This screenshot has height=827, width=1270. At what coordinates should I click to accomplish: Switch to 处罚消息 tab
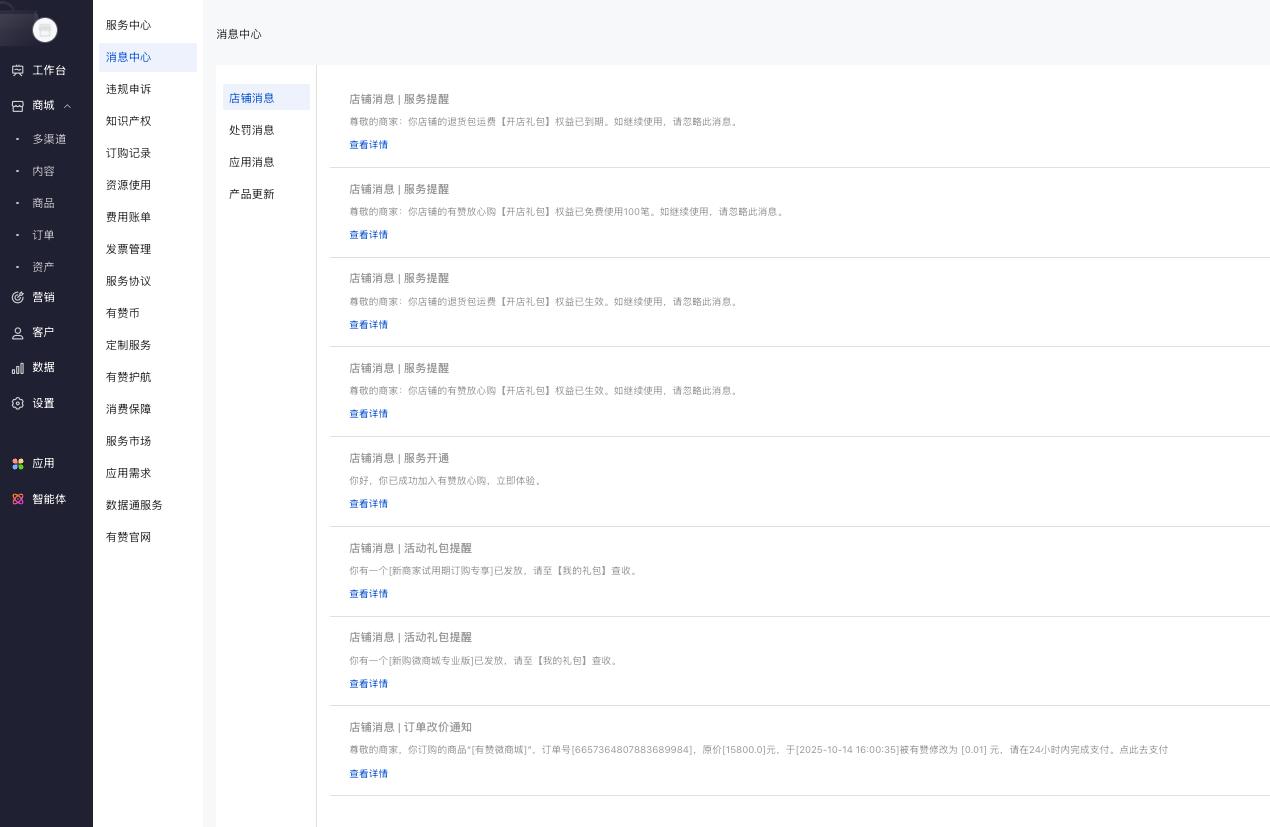click(x=251, y=130)
